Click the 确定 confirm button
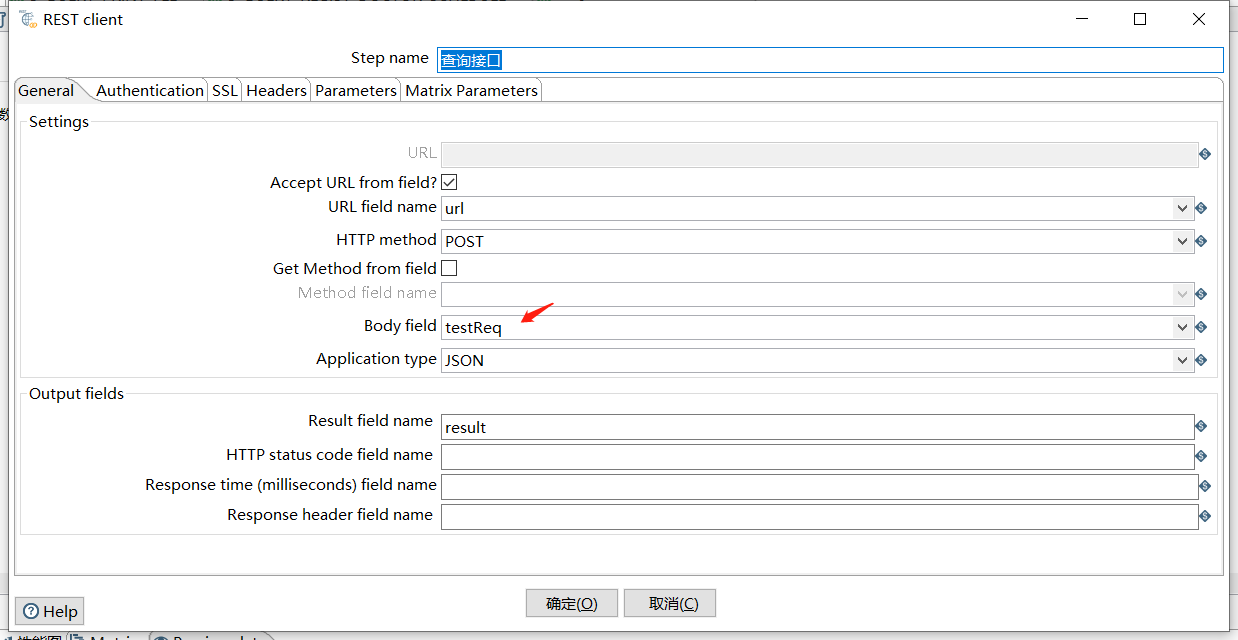 571,603
